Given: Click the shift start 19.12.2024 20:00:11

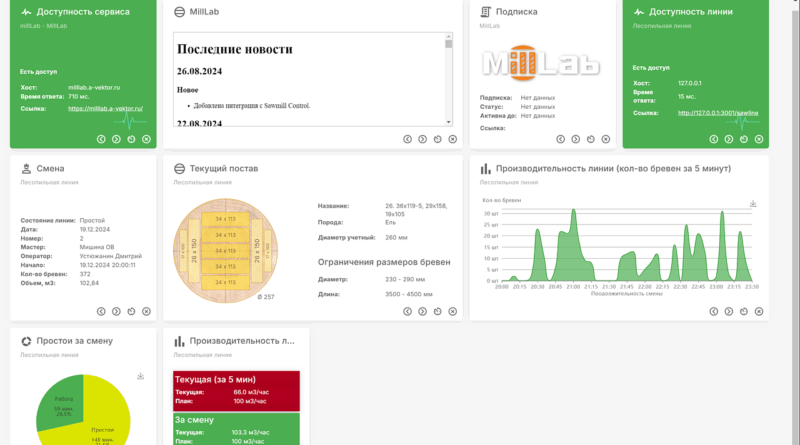Looking at the screenshot, I should pos(108,265).
